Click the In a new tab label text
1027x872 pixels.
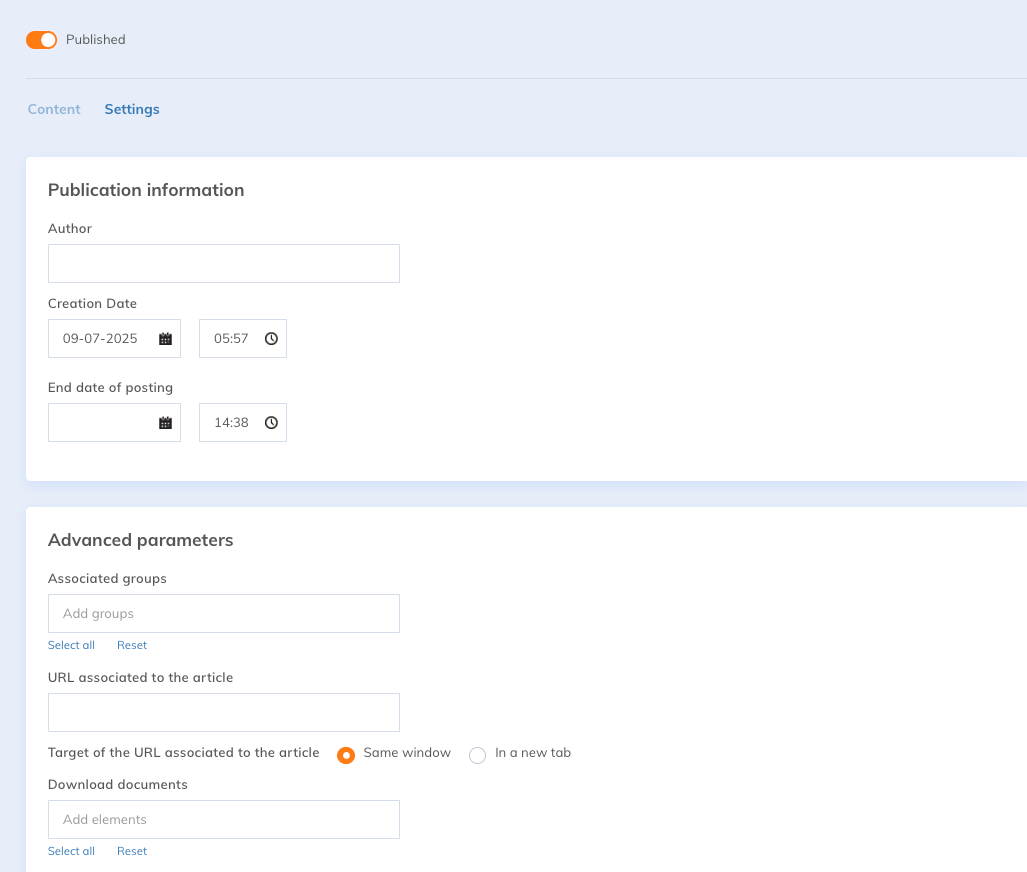[x=533, y=753]
